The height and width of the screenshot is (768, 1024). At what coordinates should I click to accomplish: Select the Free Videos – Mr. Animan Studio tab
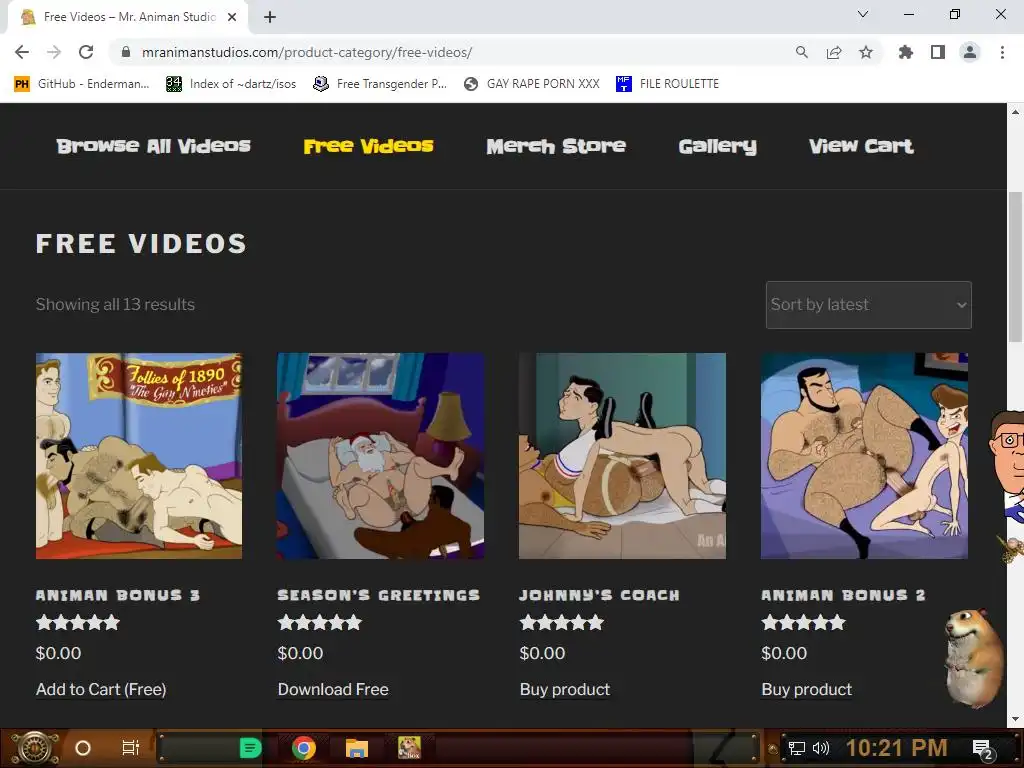(127, 17)
